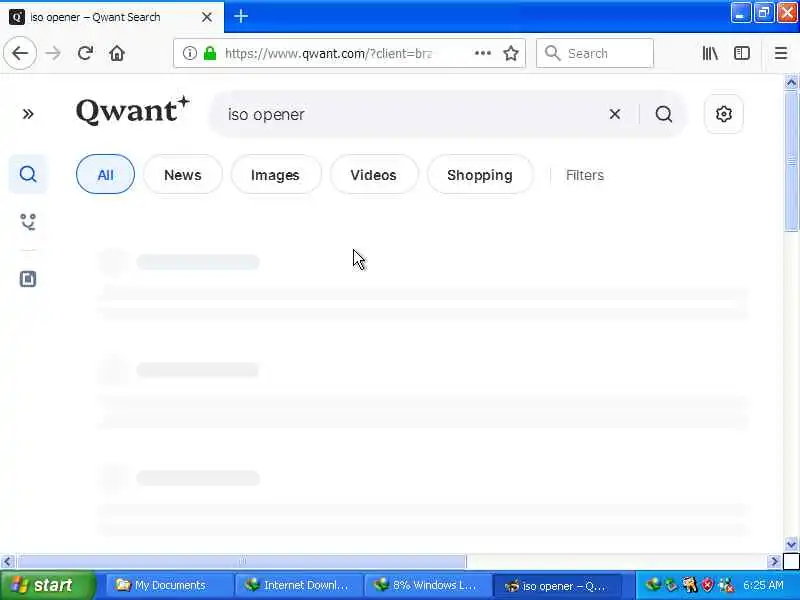Switch to Internet Download Manager taskbar window
Viewport: 800px width, 600px height.
(x=297, y=585)
